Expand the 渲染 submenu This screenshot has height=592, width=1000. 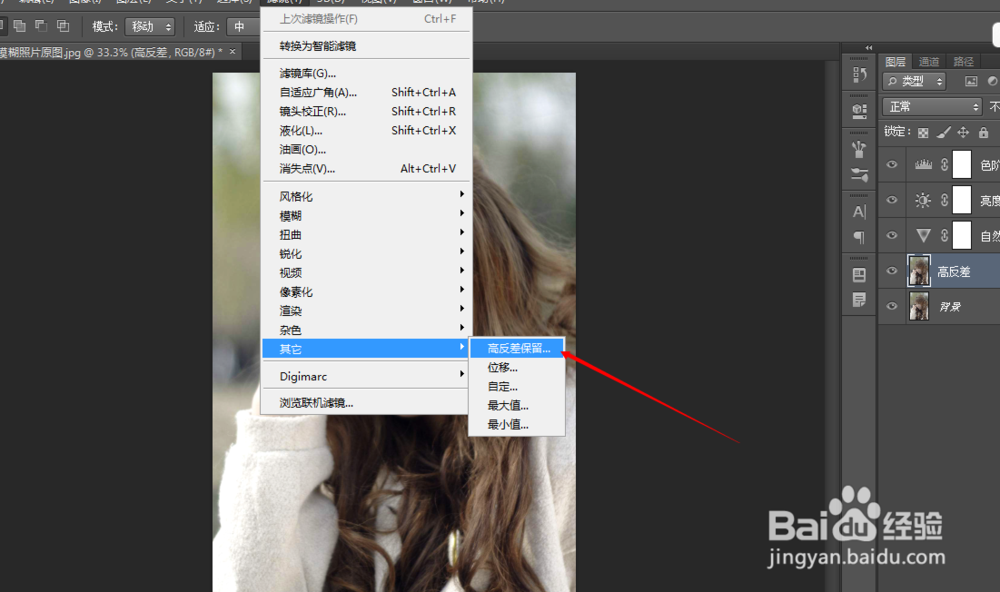tap(367, 311)
